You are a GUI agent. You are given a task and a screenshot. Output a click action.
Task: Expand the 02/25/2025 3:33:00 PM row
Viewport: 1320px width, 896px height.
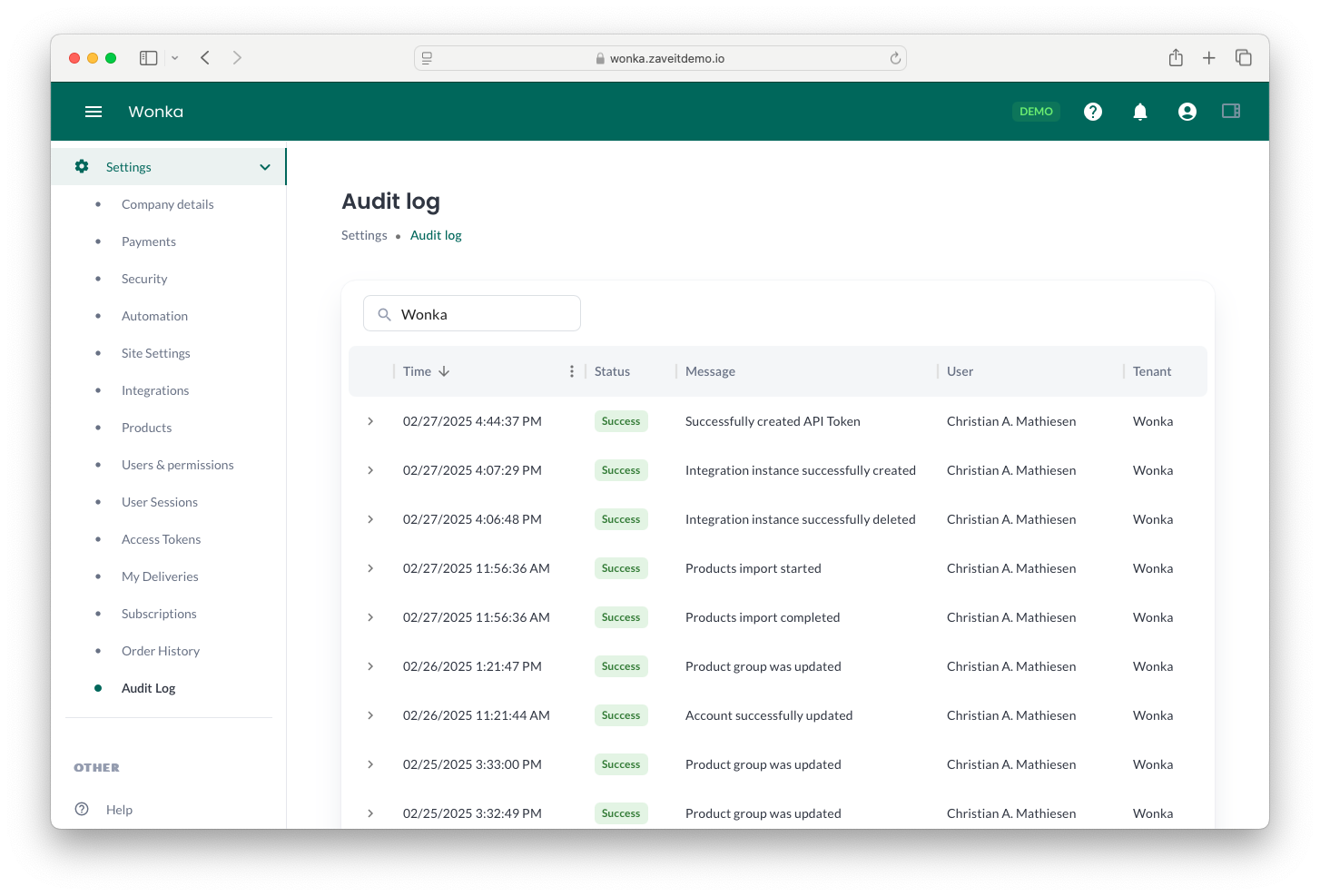[370, 764]
